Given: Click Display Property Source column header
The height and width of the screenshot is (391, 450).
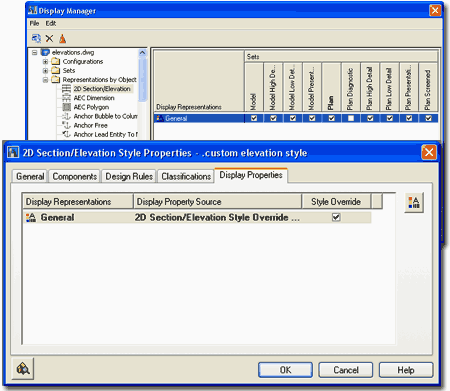Looking at the screenshot, I should [x=217, y=202].
